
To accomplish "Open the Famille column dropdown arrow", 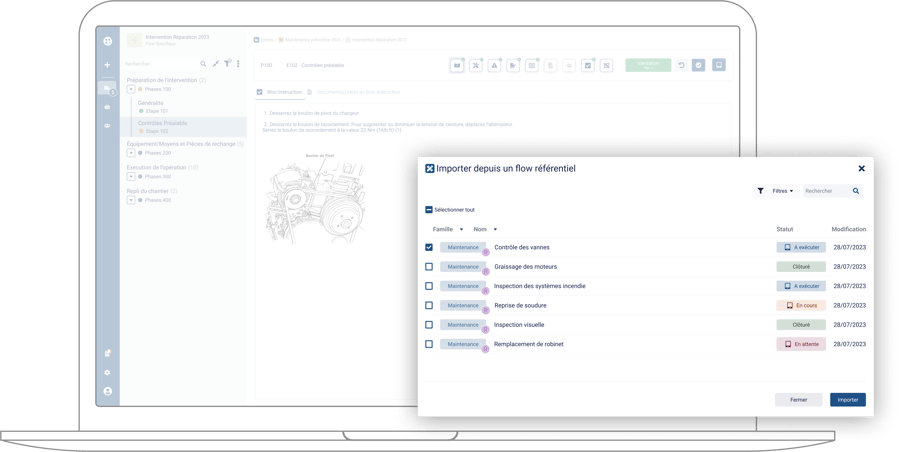I will (x=461, y=230).
